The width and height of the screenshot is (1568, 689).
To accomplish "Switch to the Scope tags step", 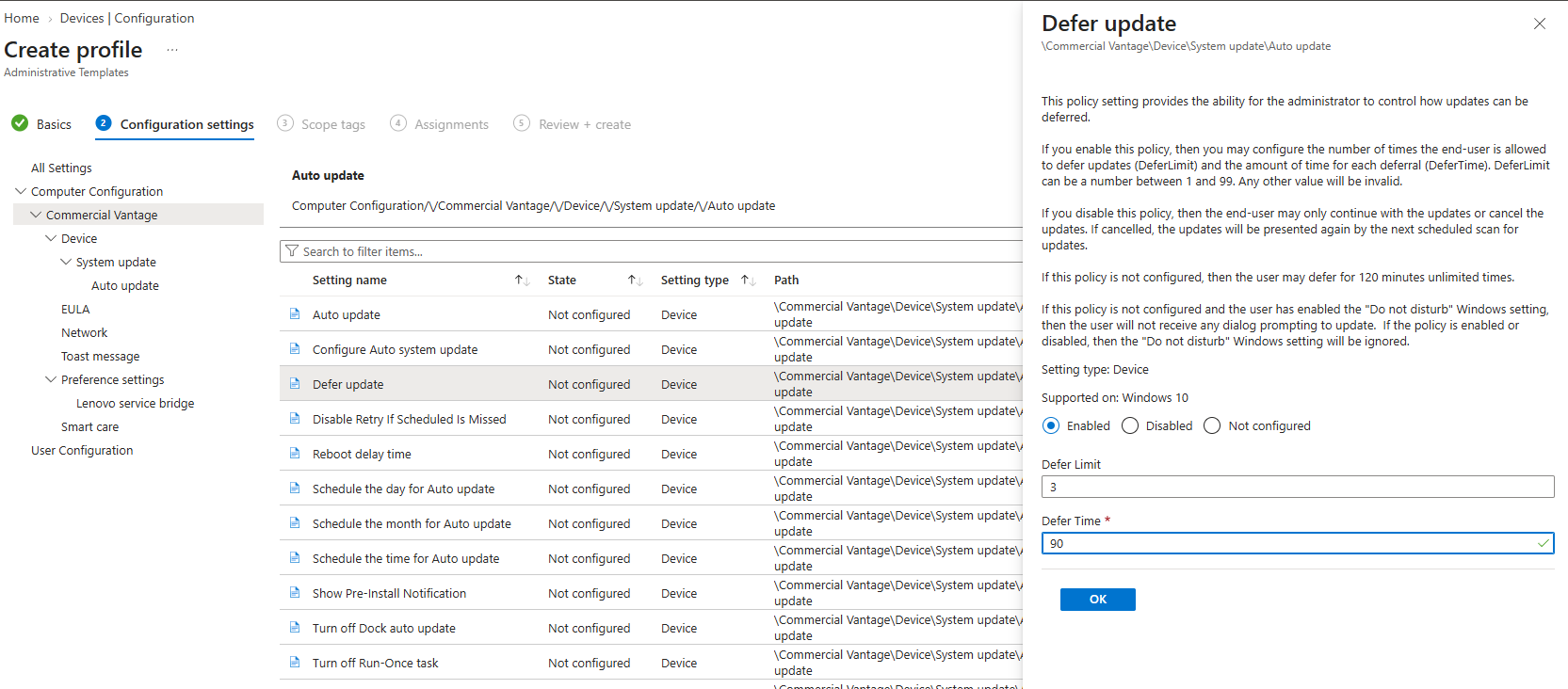I will pos(321,124).
